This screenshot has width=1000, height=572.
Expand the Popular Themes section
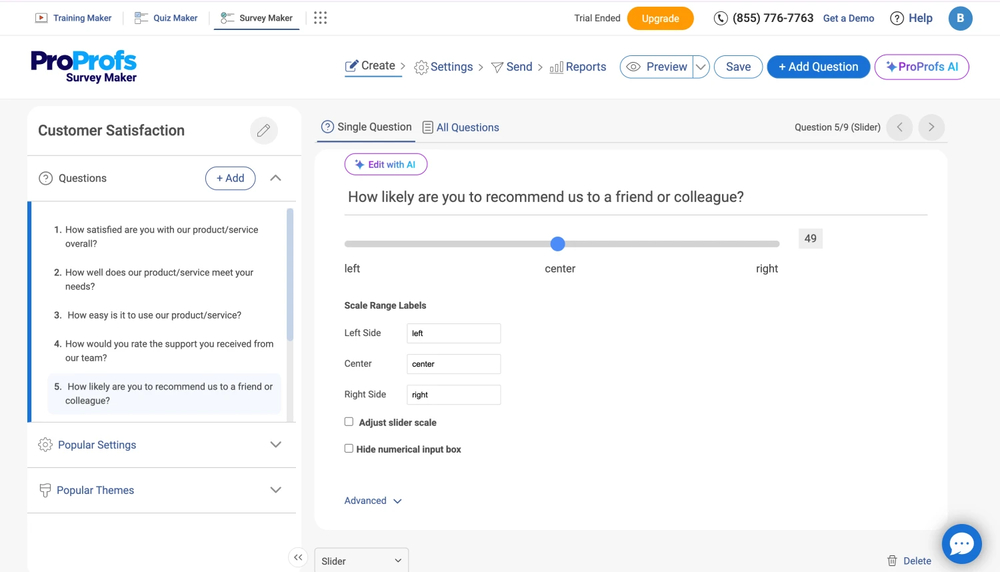[275, 490]
